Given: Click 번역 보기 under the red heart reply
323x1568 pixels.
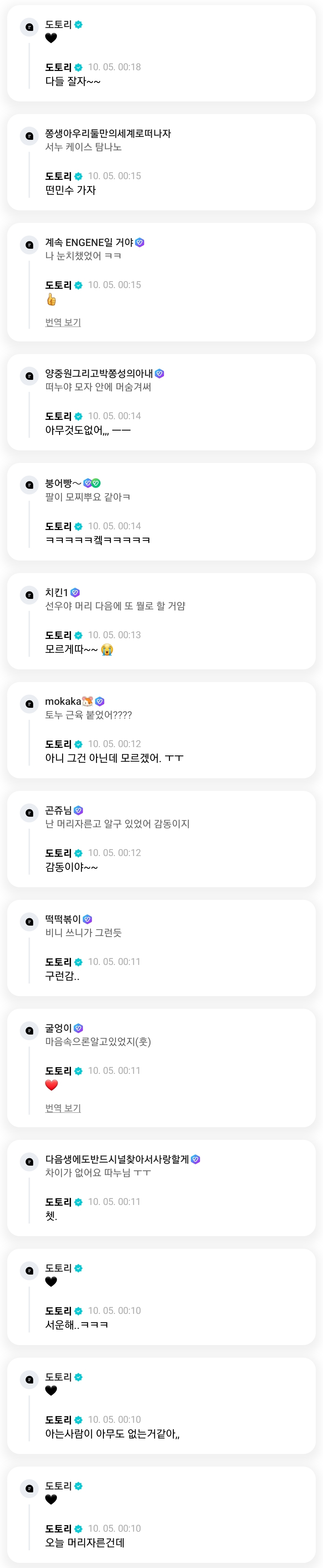Looking at the screenshot, I should [63, 1108].
